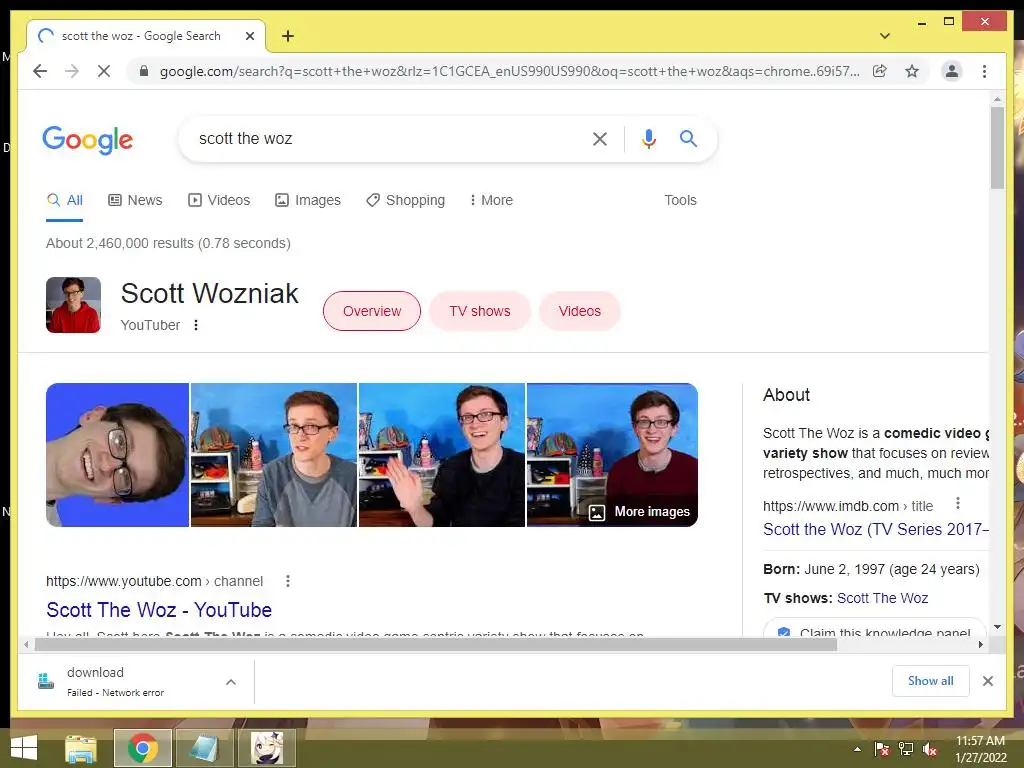Click the horizontal scrollbar left arrow
This screenshot has height=768, width=1024.
pyautogui.click(x=25, y=645)
